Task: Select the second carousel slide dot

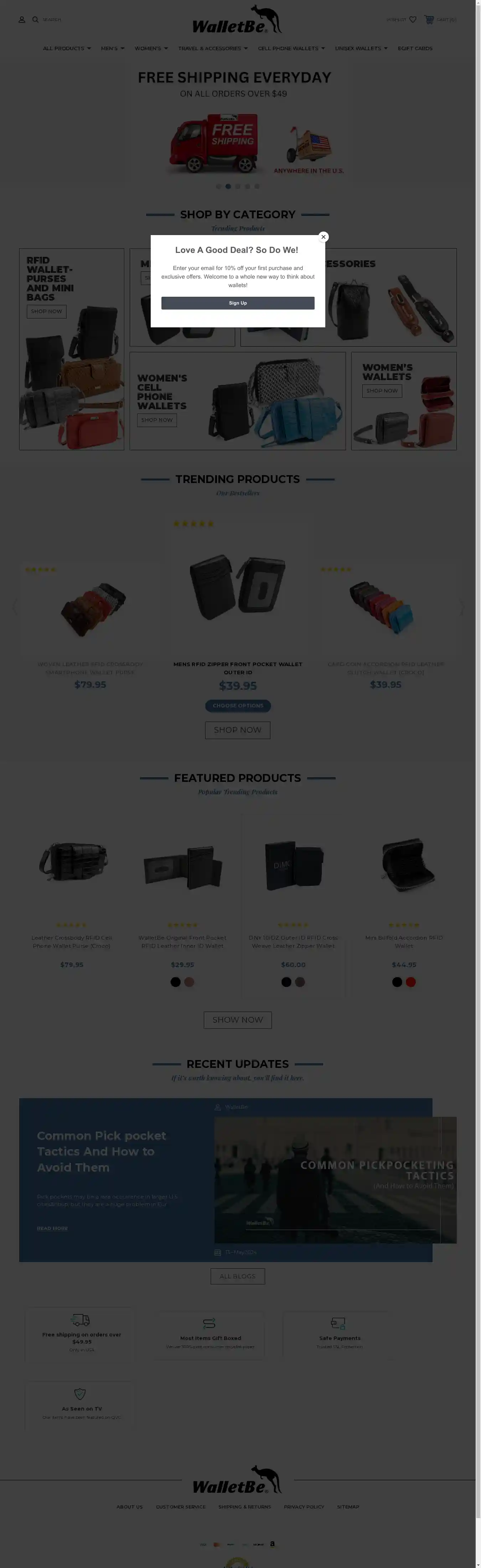Action: point(228,186)
